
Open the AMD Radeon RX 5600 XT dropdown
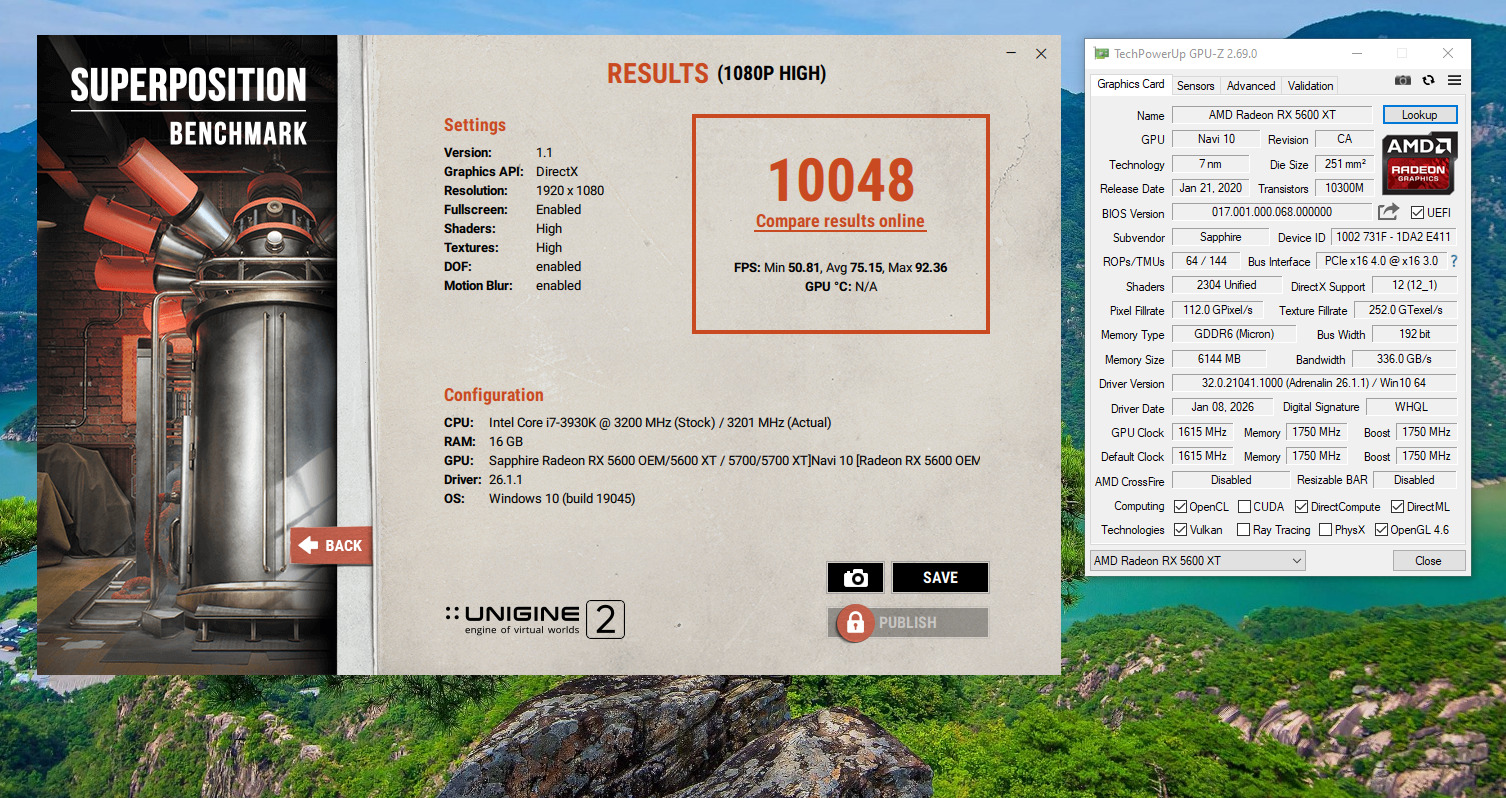pyautogui.click(x=1197, y=561)
